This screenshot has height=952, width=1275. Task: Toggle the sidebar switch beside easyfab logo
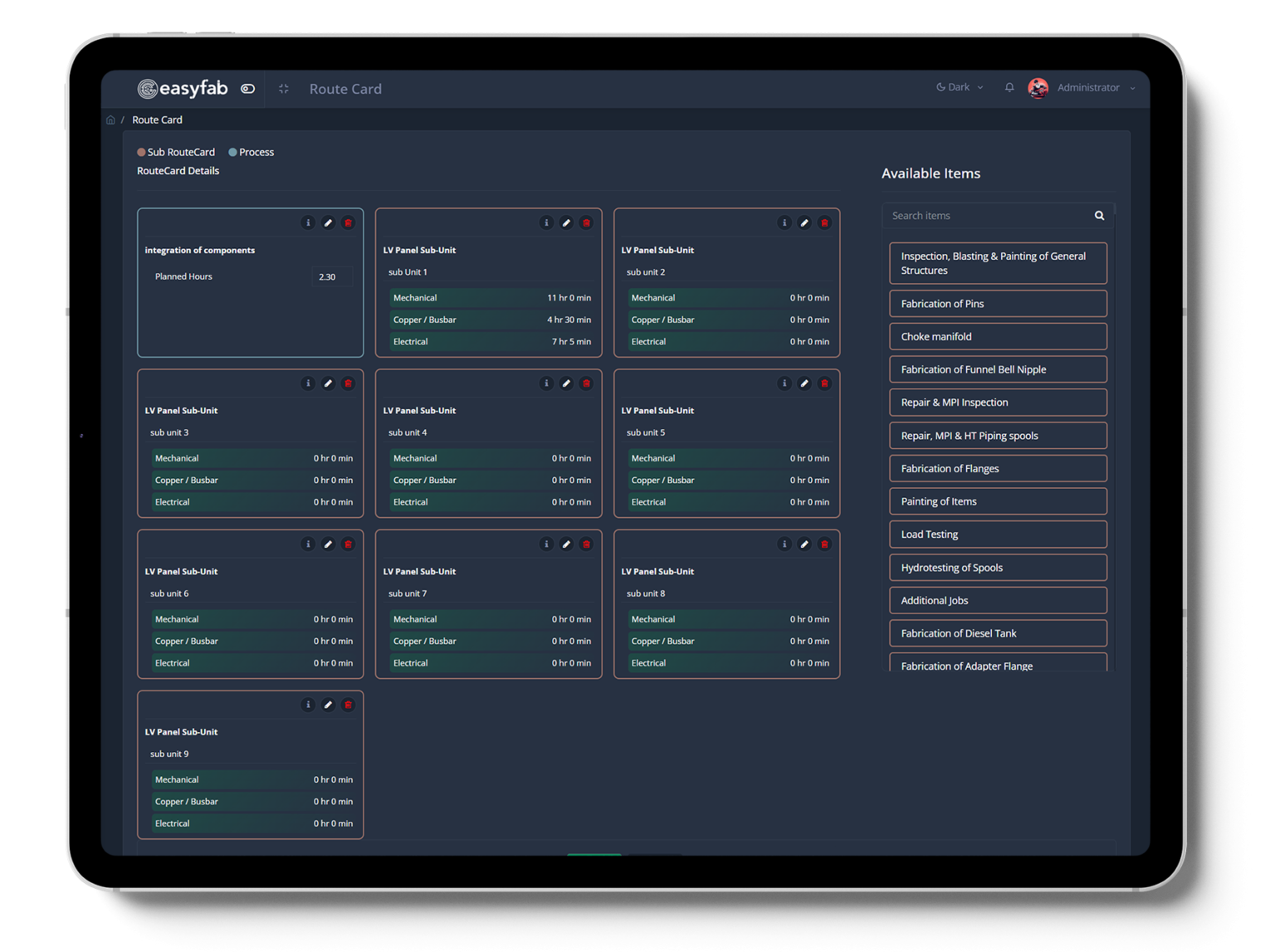tap(247, 89)
